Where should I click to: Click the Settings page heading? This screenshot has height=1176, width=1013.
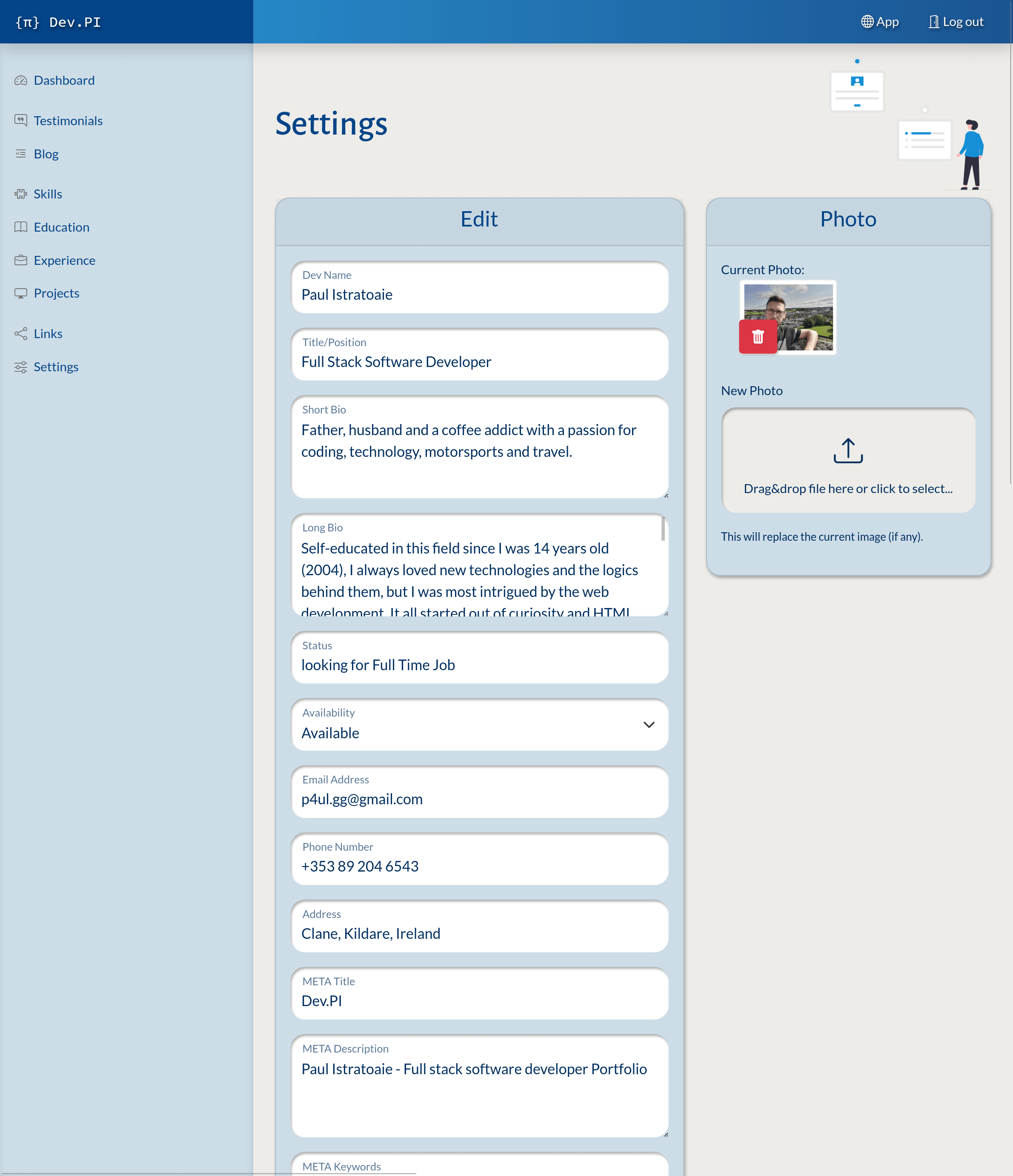click(332, 124)
